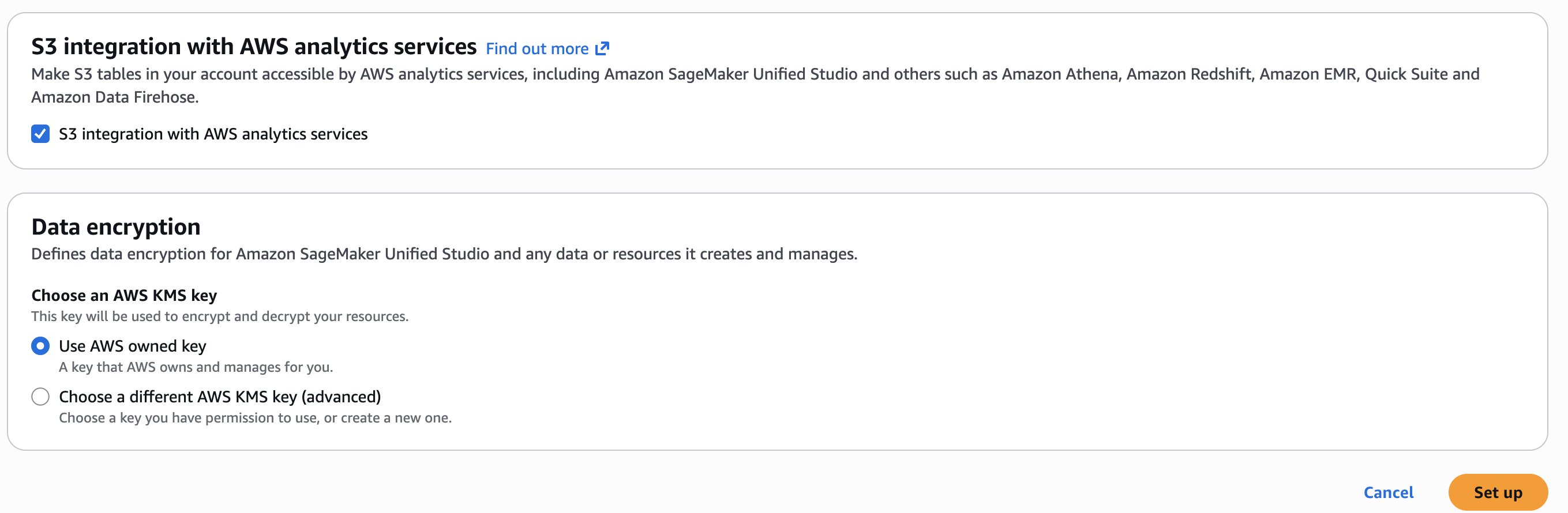Click "A key that AWS owns and manages" description

click(x=196, y=367)
